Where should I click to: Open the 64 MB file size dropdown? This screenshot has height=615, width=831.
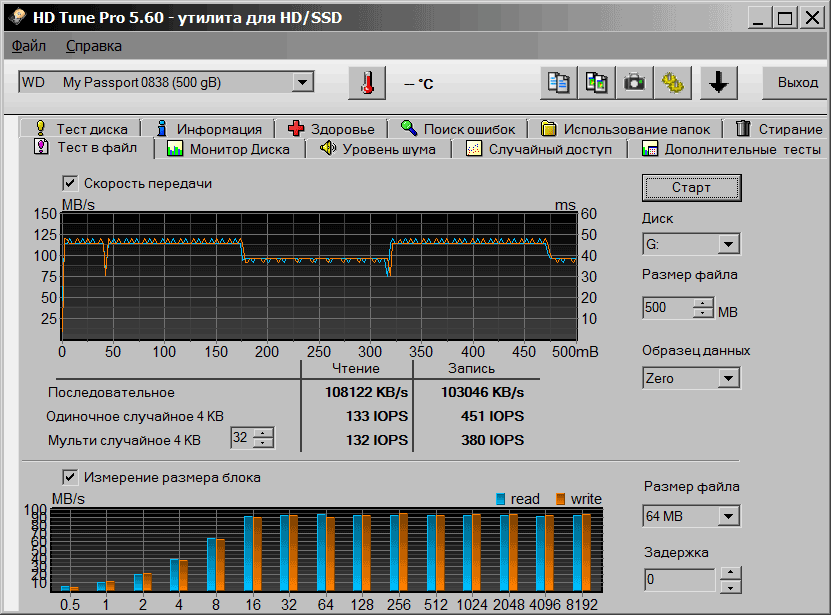(728, 516)
